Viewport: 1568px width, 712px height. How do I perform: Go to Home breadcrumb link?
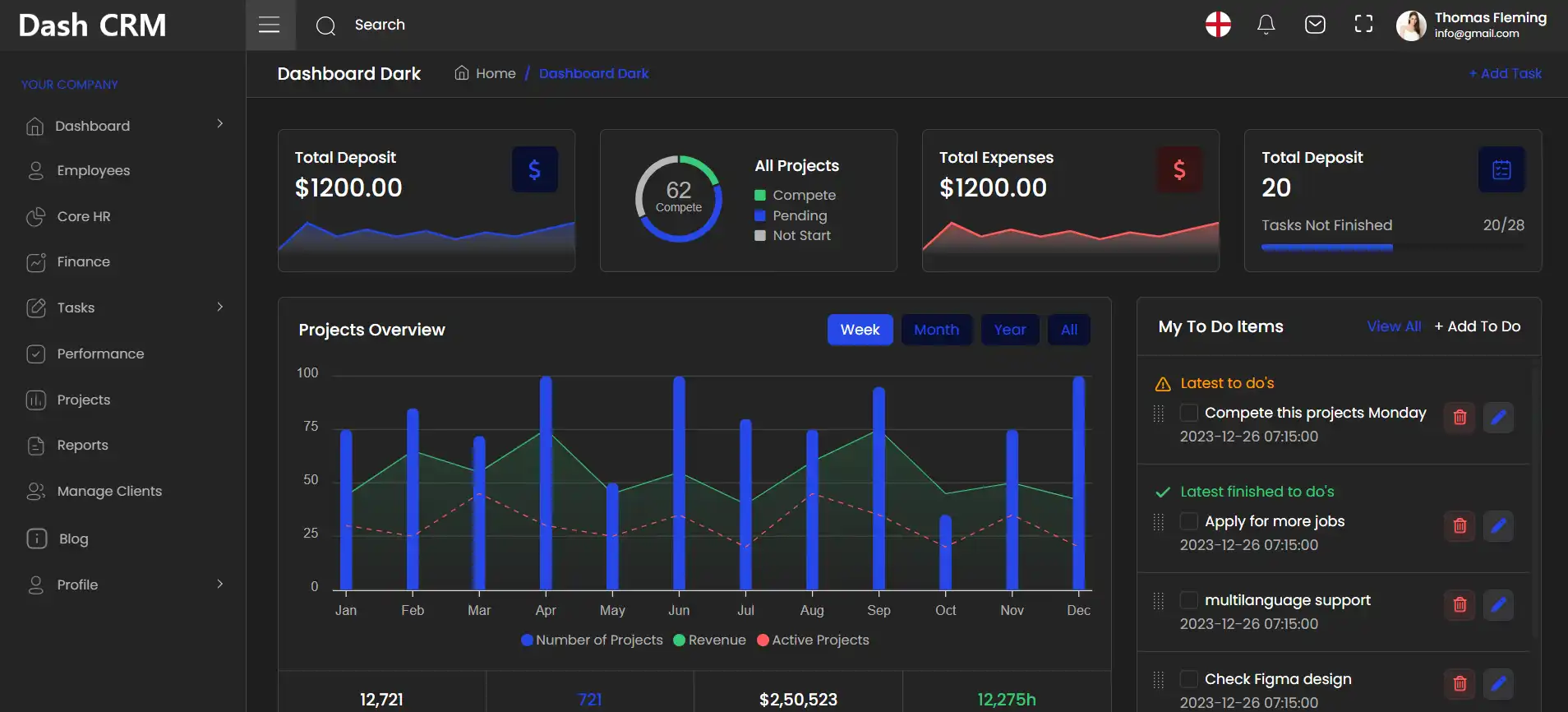tap(496, 73)
